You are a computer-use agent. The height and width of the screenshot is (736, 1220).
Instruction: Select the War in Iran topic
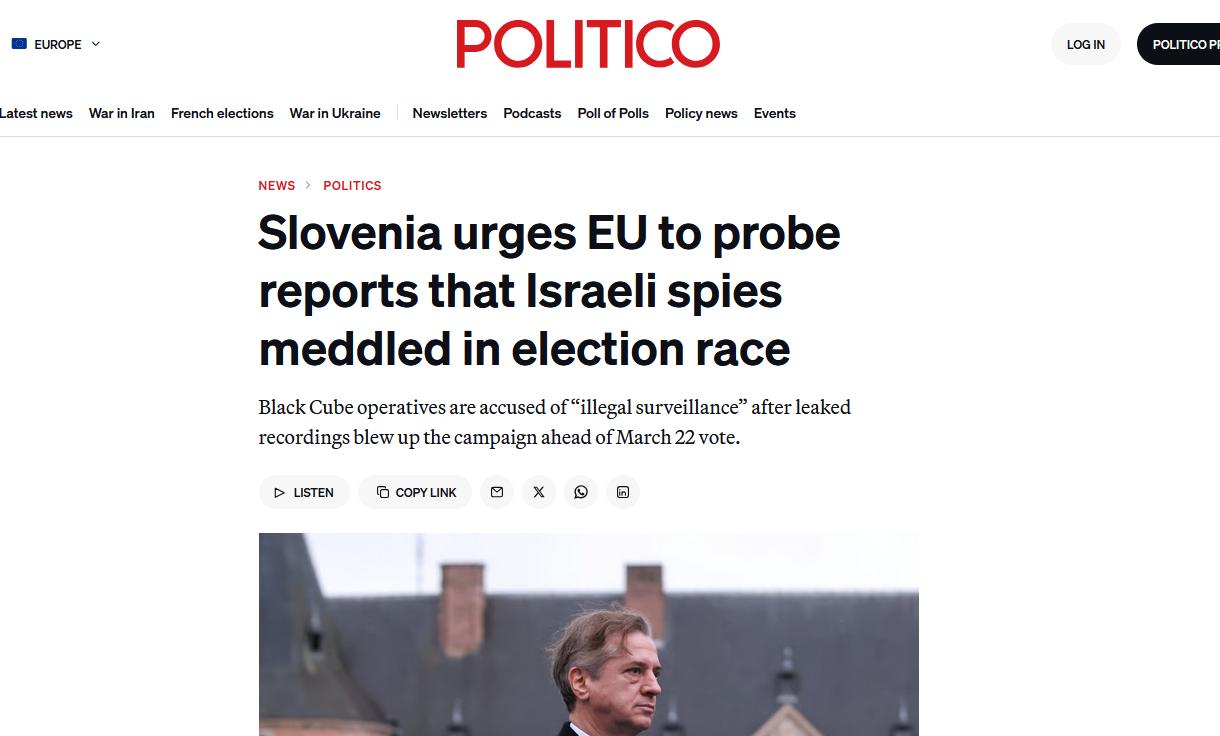coord(121,113)
